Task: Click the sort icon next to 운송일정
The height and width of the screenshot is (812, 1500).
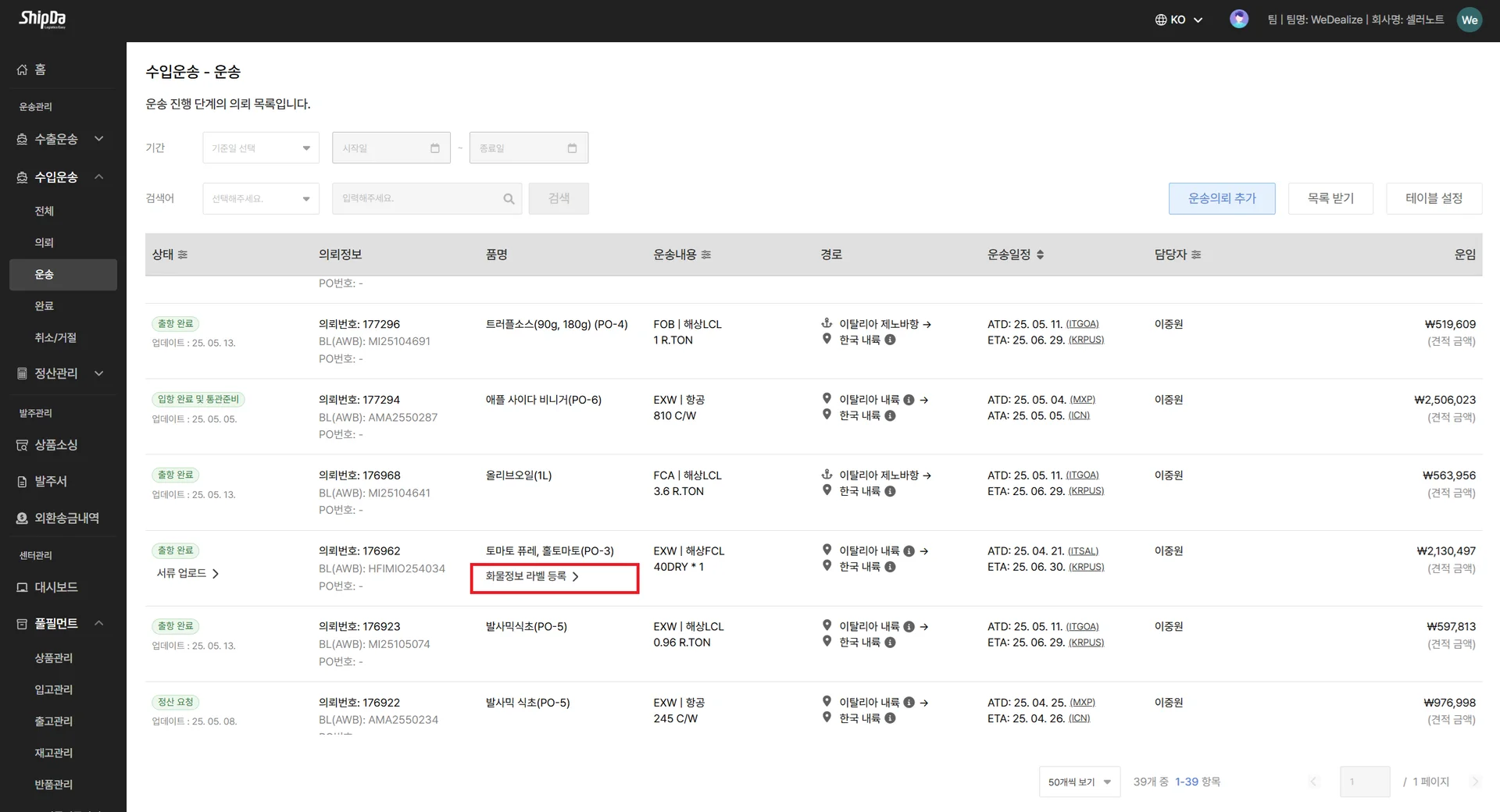Action: (x=1040, y=255)
